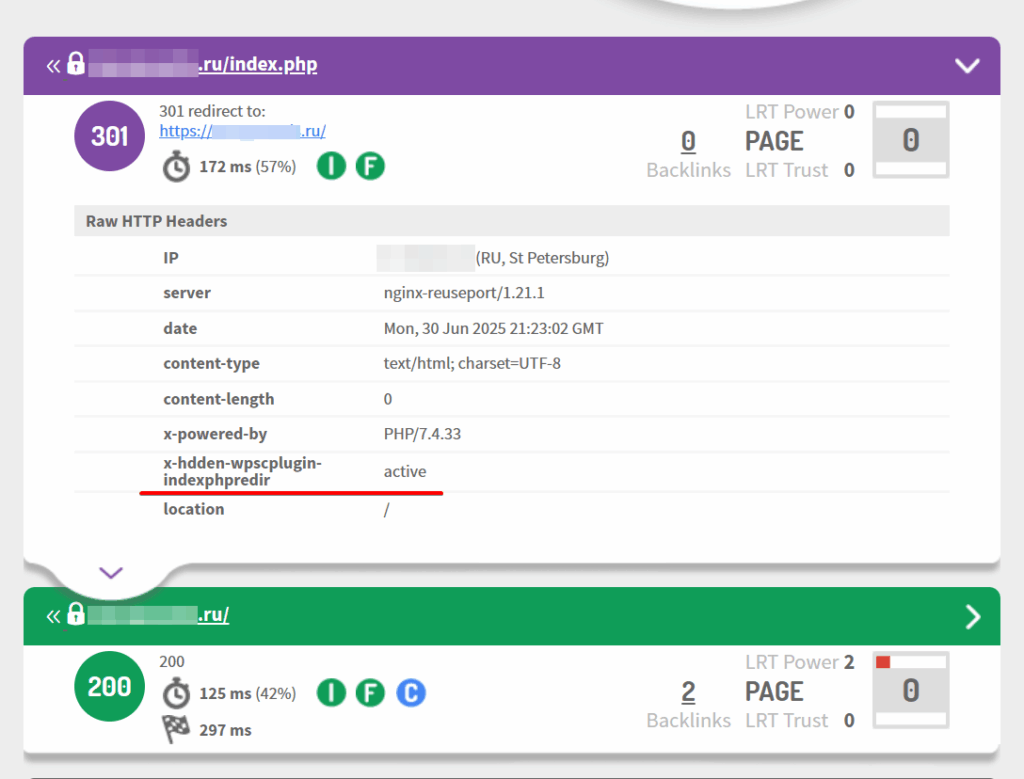This screenshot has height=779, width=1024.
Task: Click the green I icon beside 172 ms
Action: pyautogui.click(x=331, y=166)
